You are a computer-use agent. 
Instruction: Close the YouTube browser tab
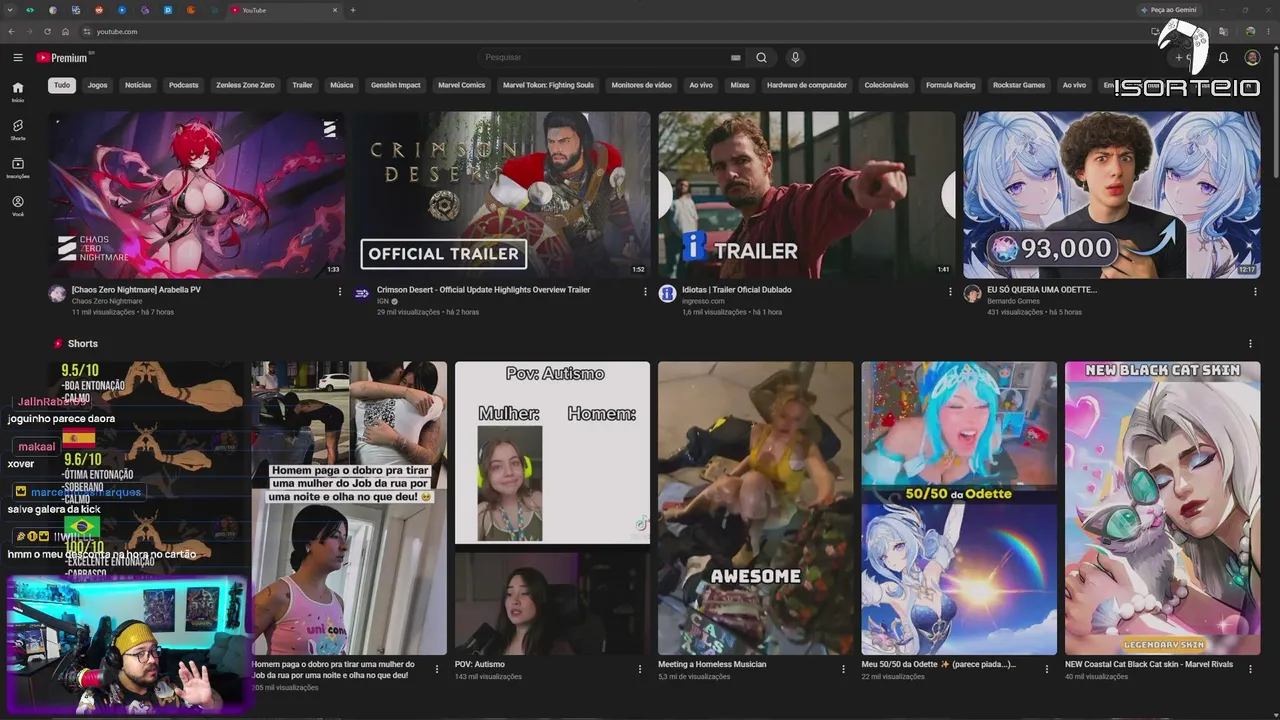tap(335, 10)
